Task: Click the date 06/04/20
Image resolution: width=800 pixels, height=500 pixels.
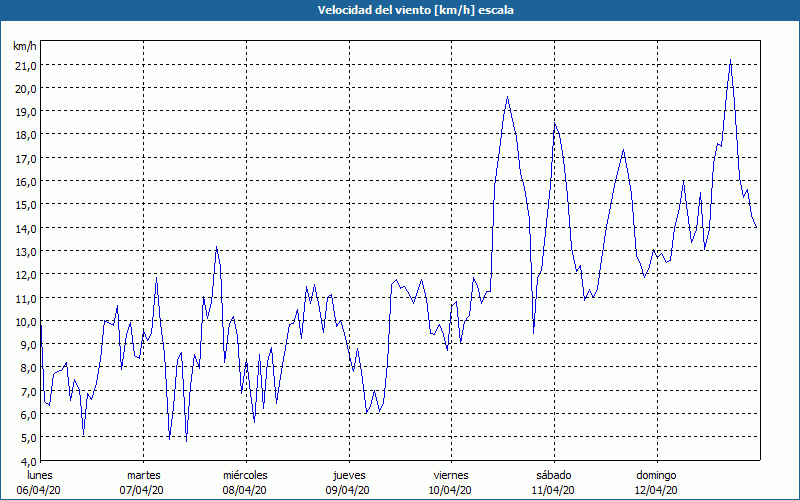Action: 39,490
